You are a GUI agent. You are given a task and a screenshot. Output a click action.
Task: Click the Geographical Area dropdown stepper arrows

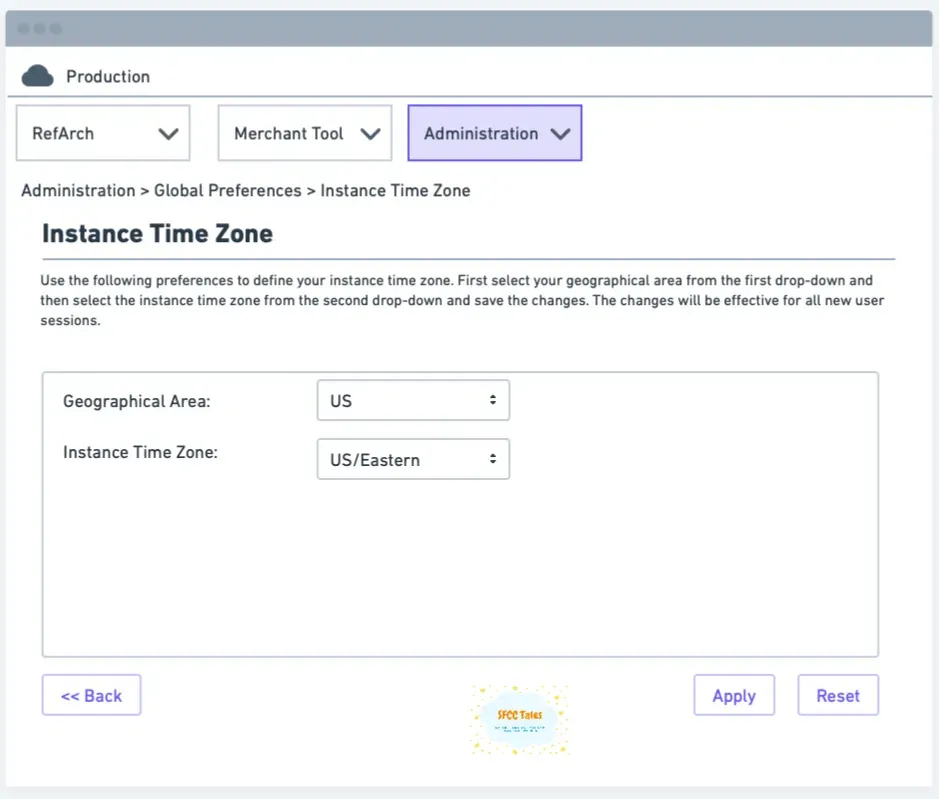click(492, 399)
